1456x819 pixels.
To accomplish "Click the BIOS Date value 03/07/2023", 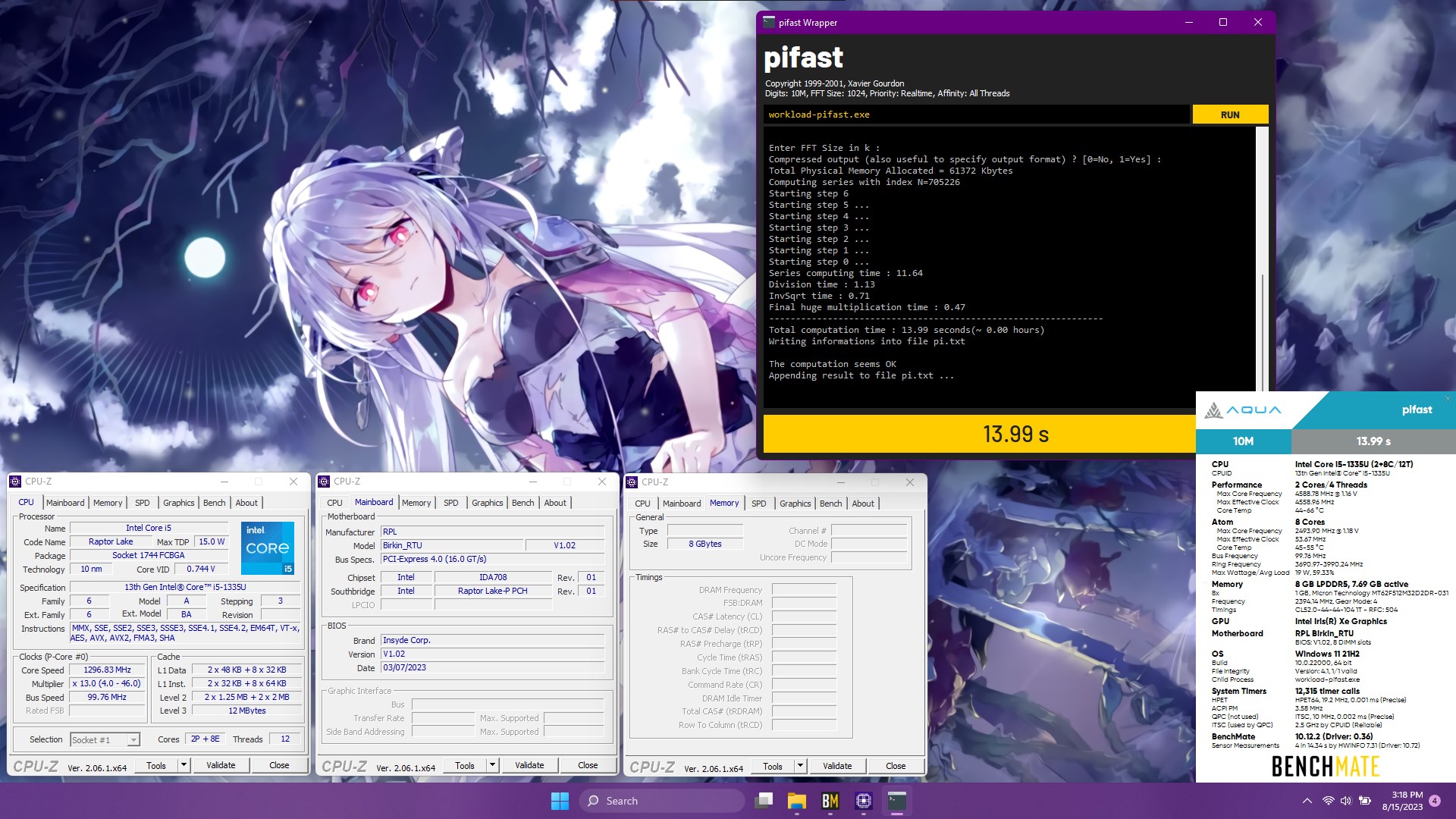I will click(492, 668).
